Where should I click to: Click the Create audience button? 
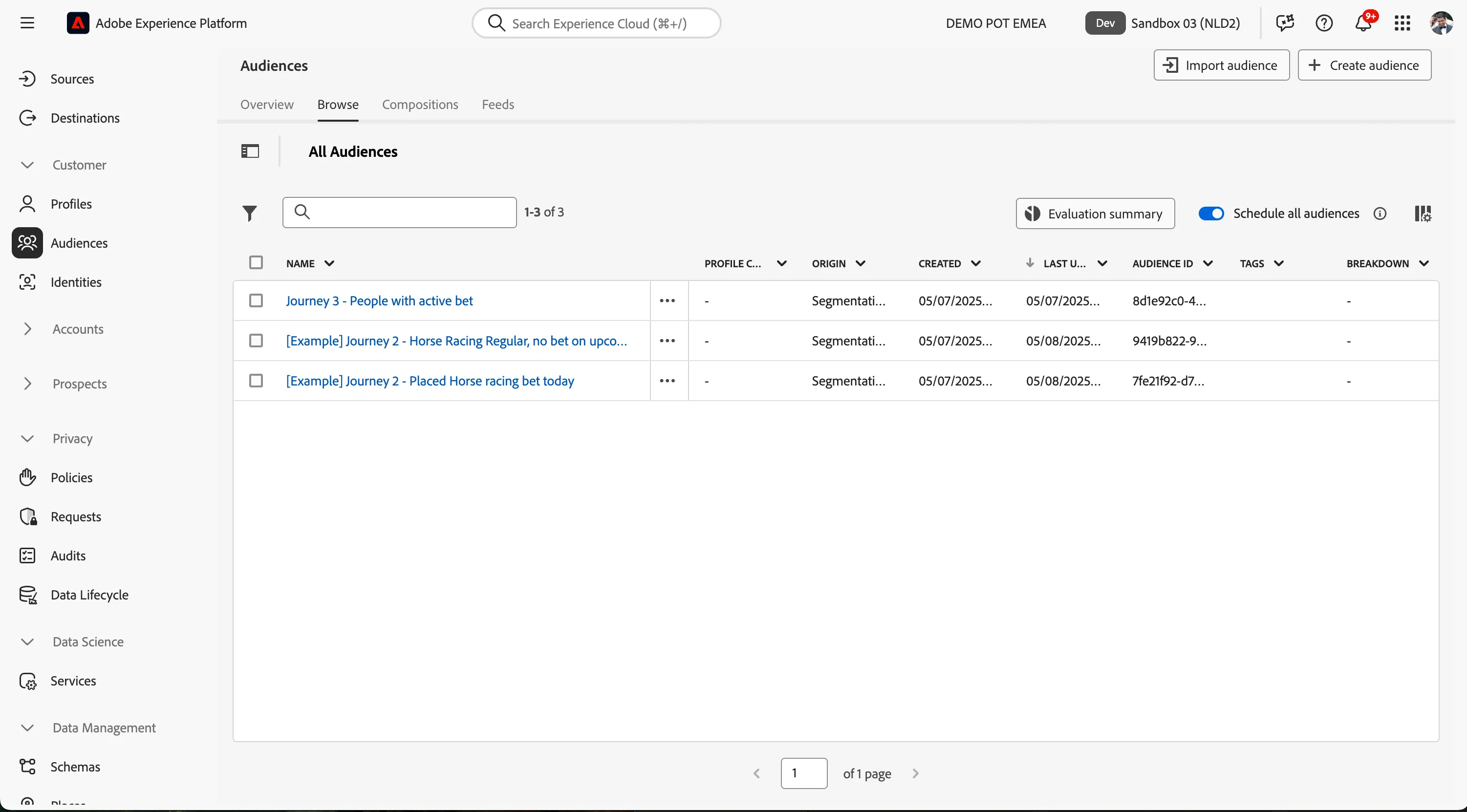point(1364,65)
